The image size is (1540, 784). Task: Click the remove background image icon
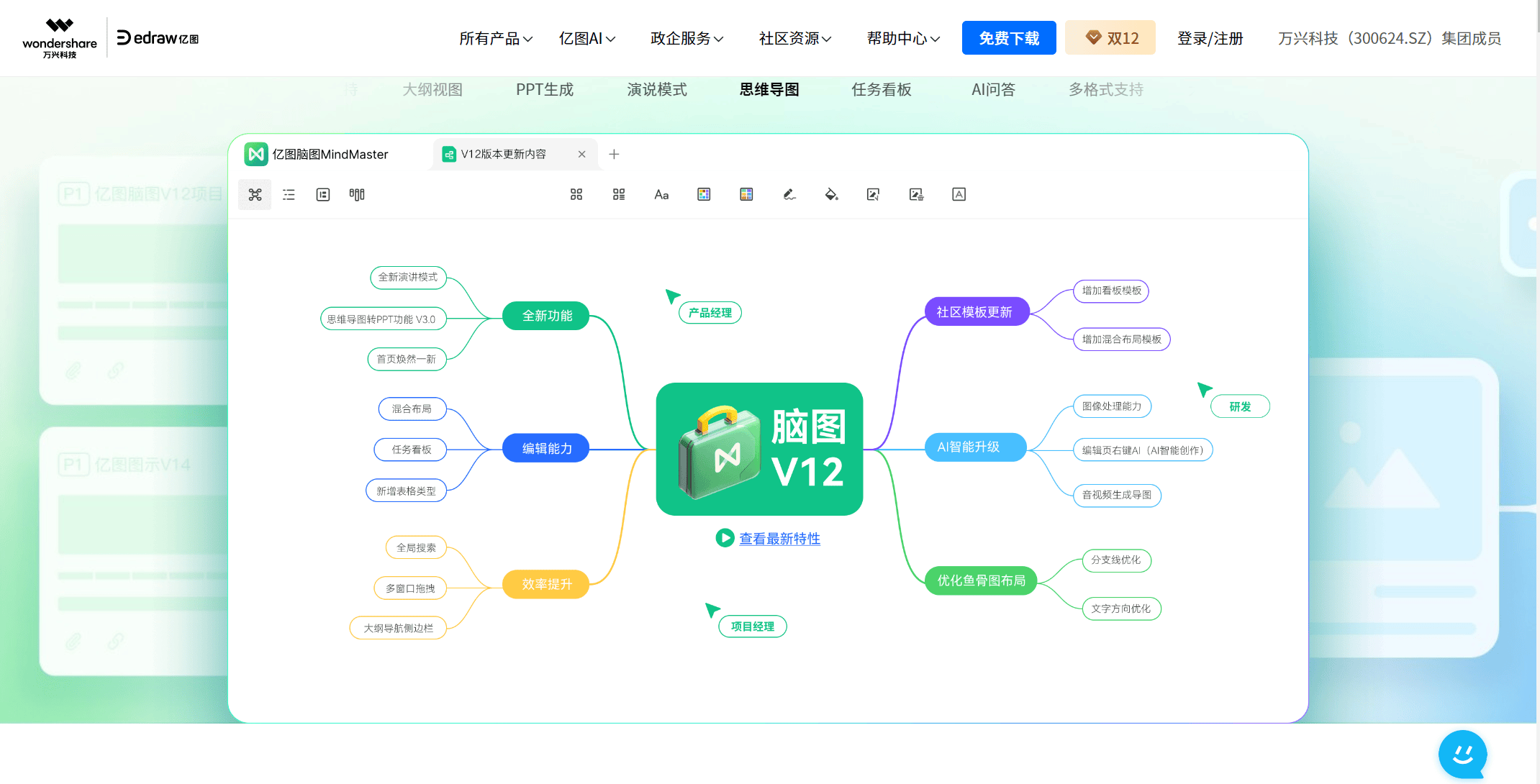click(x=916, y=195)
